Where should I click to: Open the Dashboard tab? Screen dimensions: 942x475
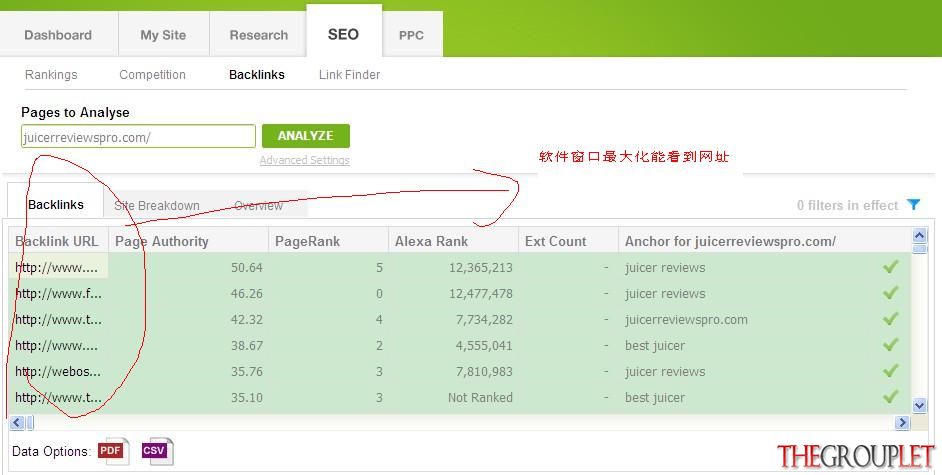click(x=58, y=35)
